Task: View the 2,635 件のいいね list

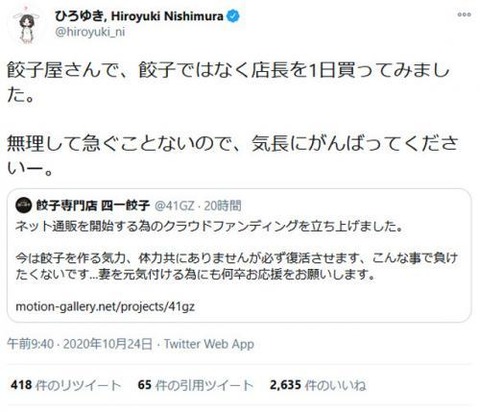Action: tap(318, 385)
